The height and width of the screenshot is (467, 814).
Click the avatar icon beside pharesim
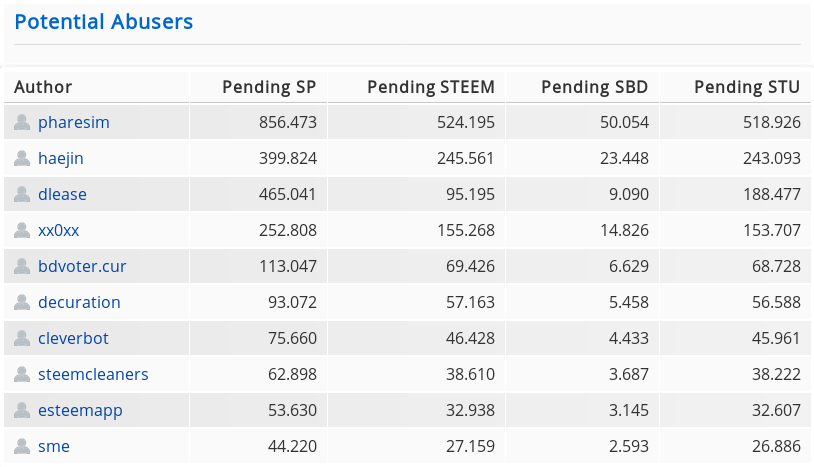[22, 122]
